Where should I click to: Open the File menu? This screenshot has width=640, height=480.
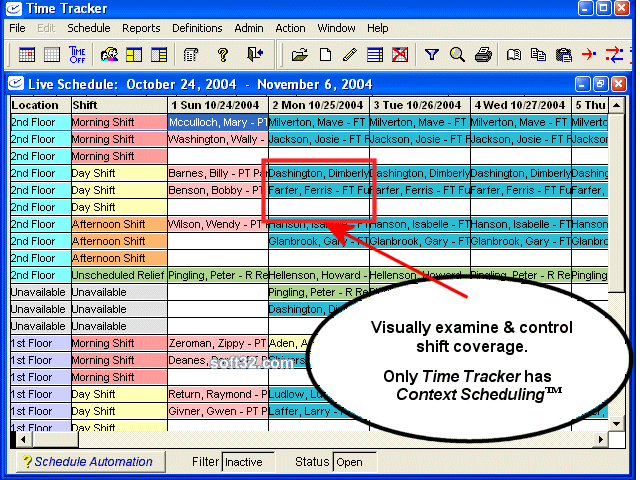click(x=17, y=28)
